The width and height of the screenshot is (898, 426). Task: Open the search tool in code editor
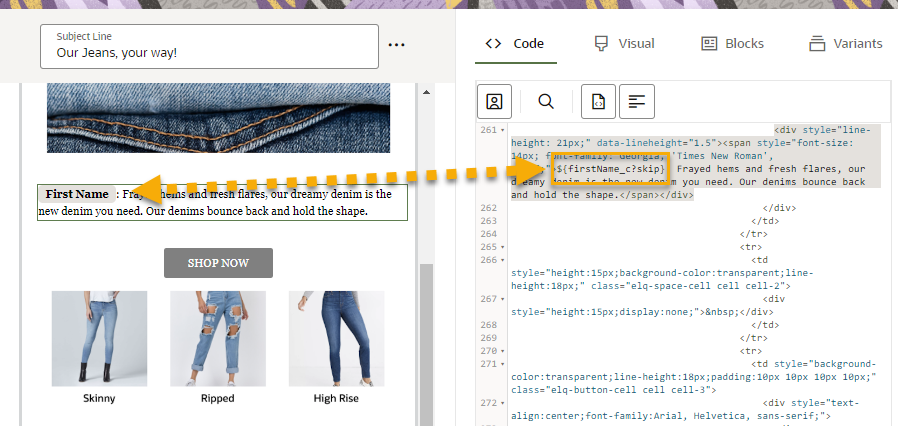[546, 101]
